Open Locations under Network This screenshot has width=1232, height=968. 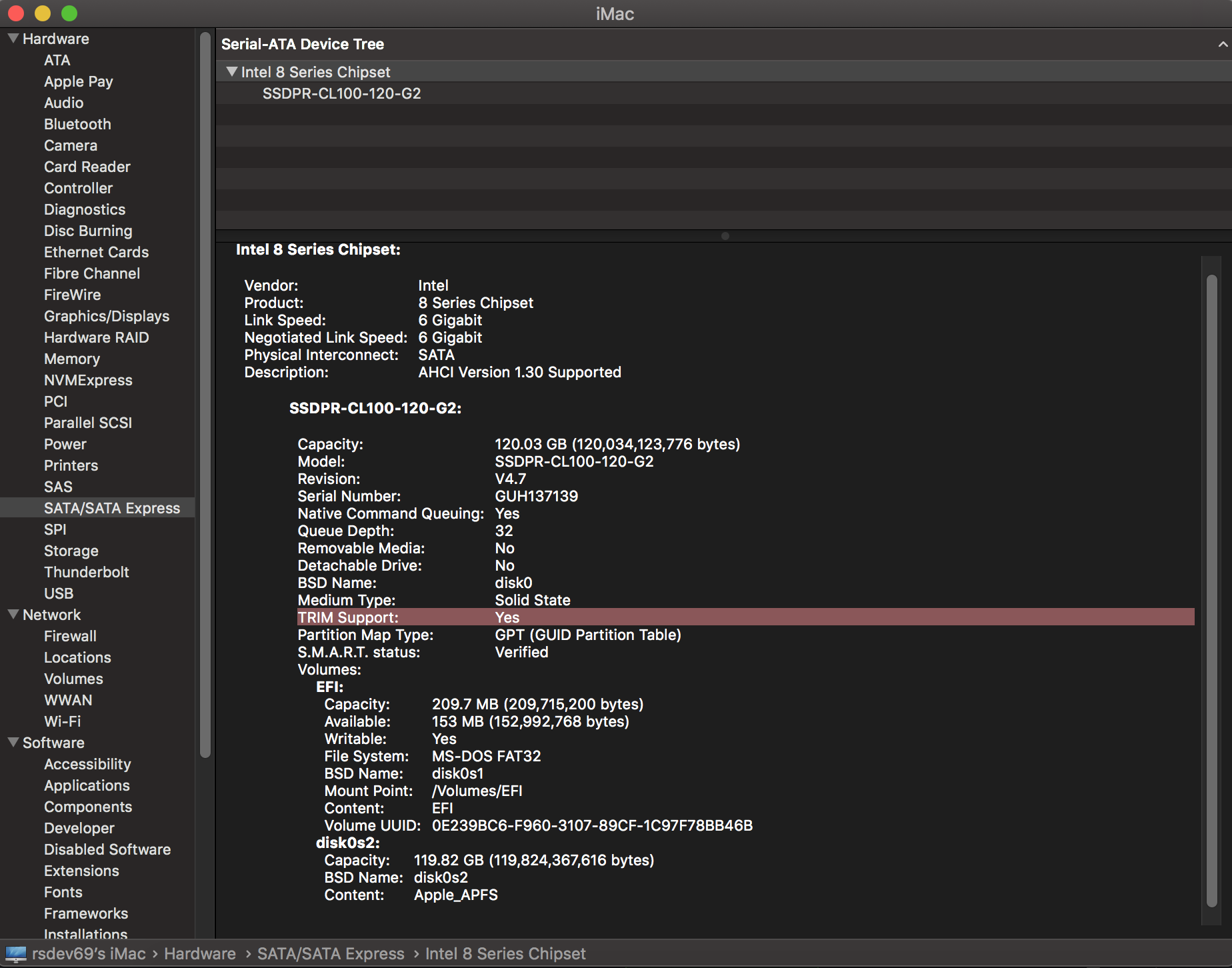pyautogui.click(x=77, y=657)
